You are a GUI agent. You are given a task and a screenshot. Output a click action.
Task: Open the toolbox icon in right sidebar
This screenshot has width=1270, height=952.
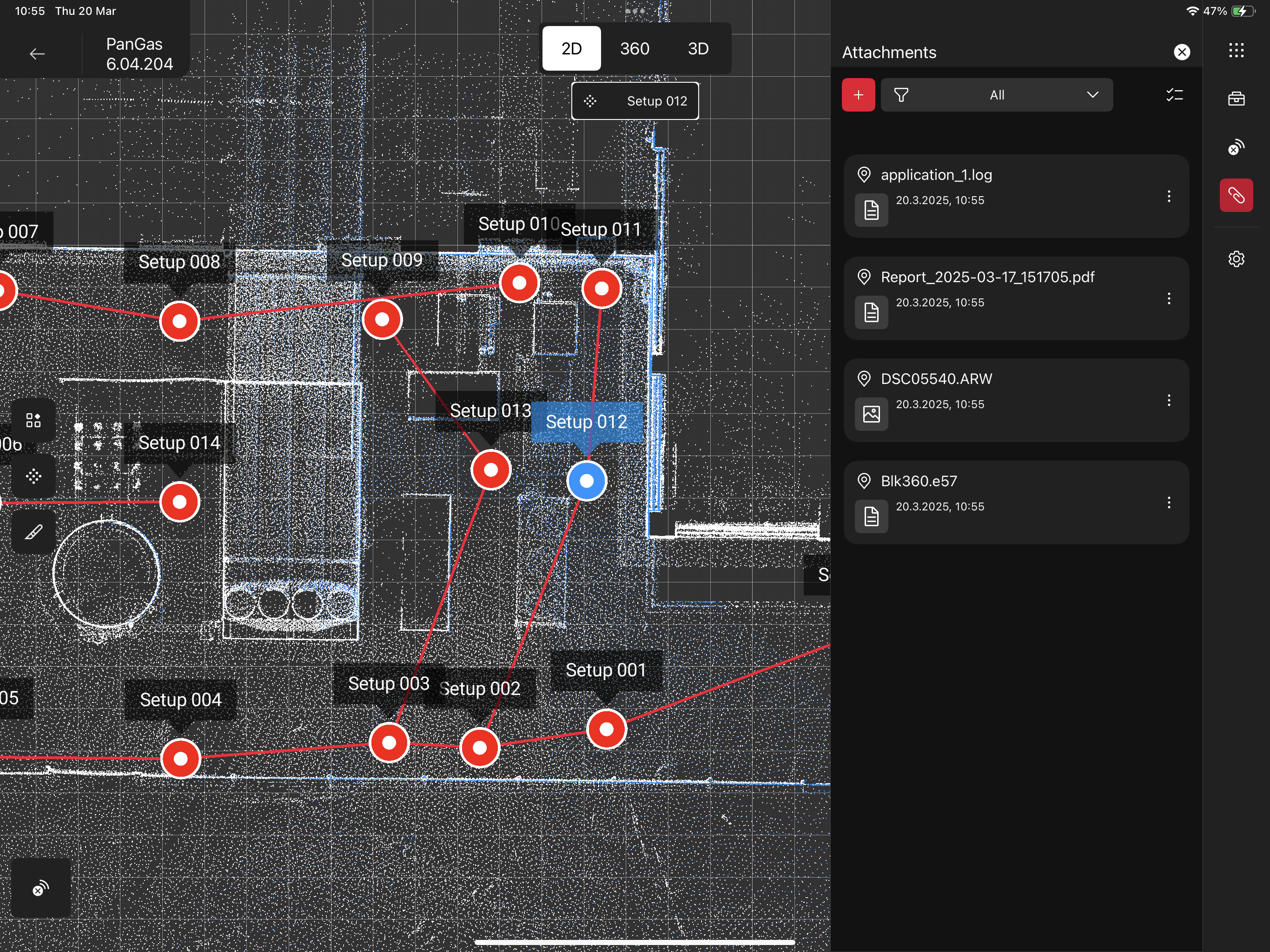pyautogui.click(x=1236, y=99)
